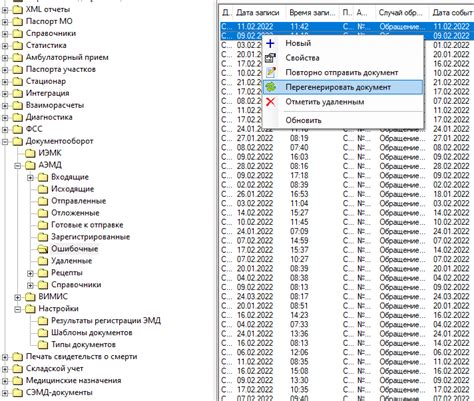474x401 pixels.
Task: Click the 'Стационар' folder icon
Action: click(x=17, y=81)
